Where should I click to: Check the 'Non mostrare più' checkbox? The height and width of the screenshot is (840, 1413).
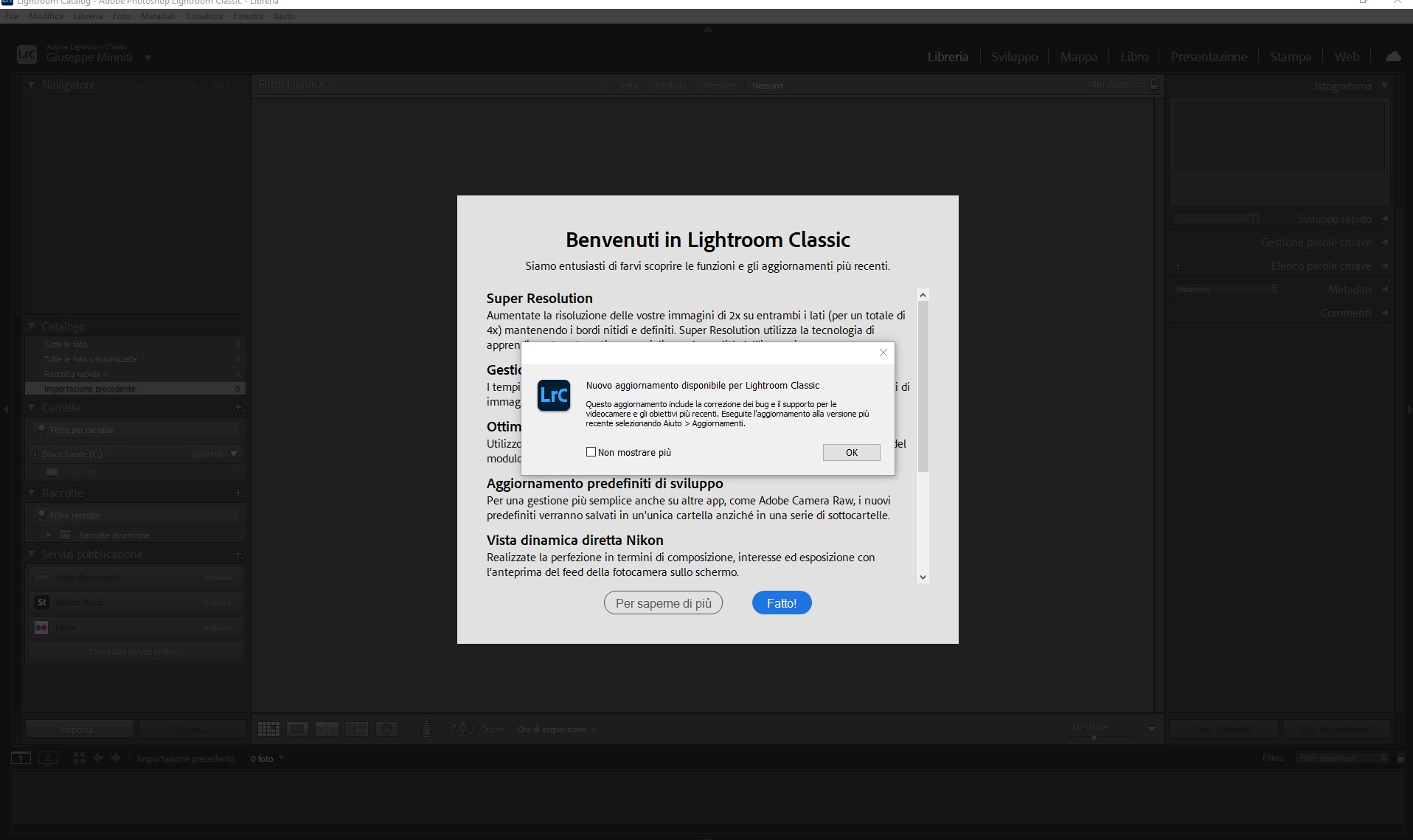click(591, 452)
